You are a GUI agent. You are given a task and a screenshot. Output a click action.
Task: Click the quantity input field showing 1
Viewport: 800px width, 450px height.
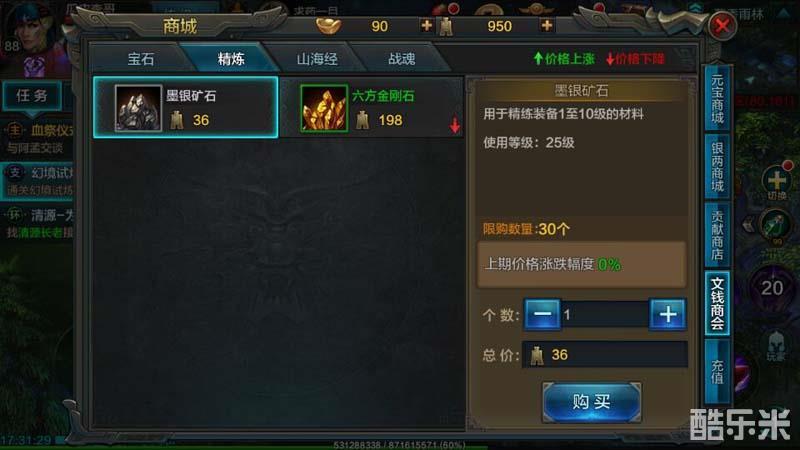click(605, 314)
